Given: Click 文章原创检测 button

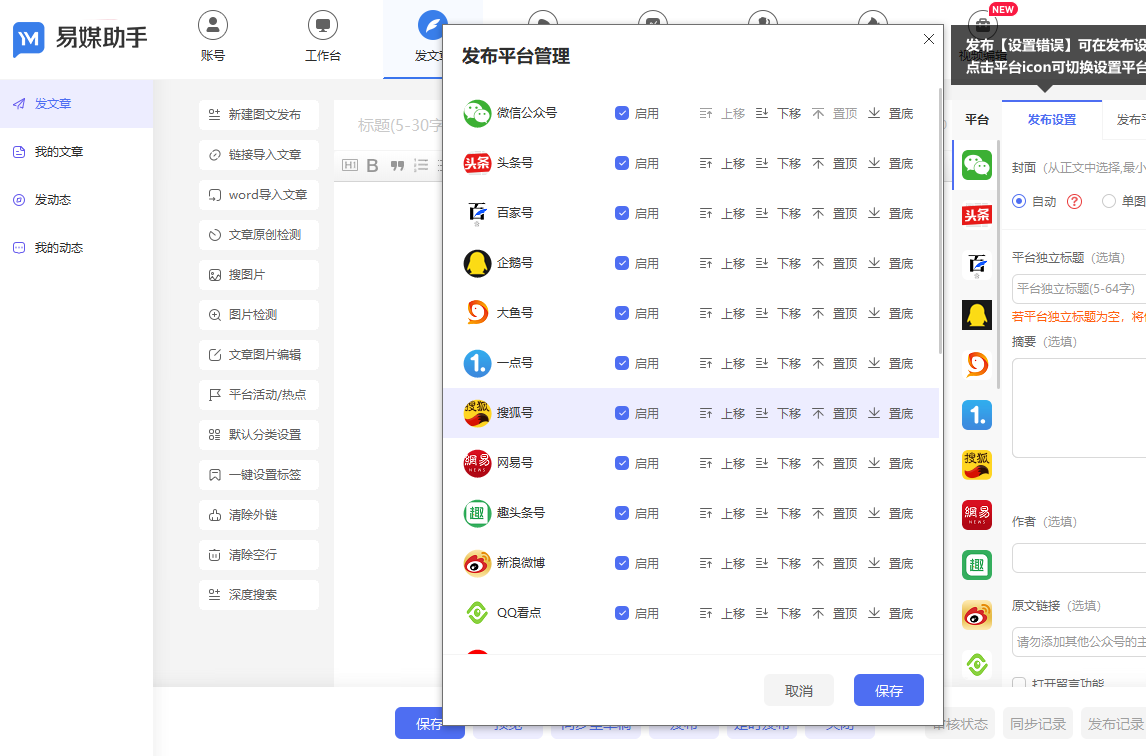Looking at the screenshot, I should coord(259,235).
